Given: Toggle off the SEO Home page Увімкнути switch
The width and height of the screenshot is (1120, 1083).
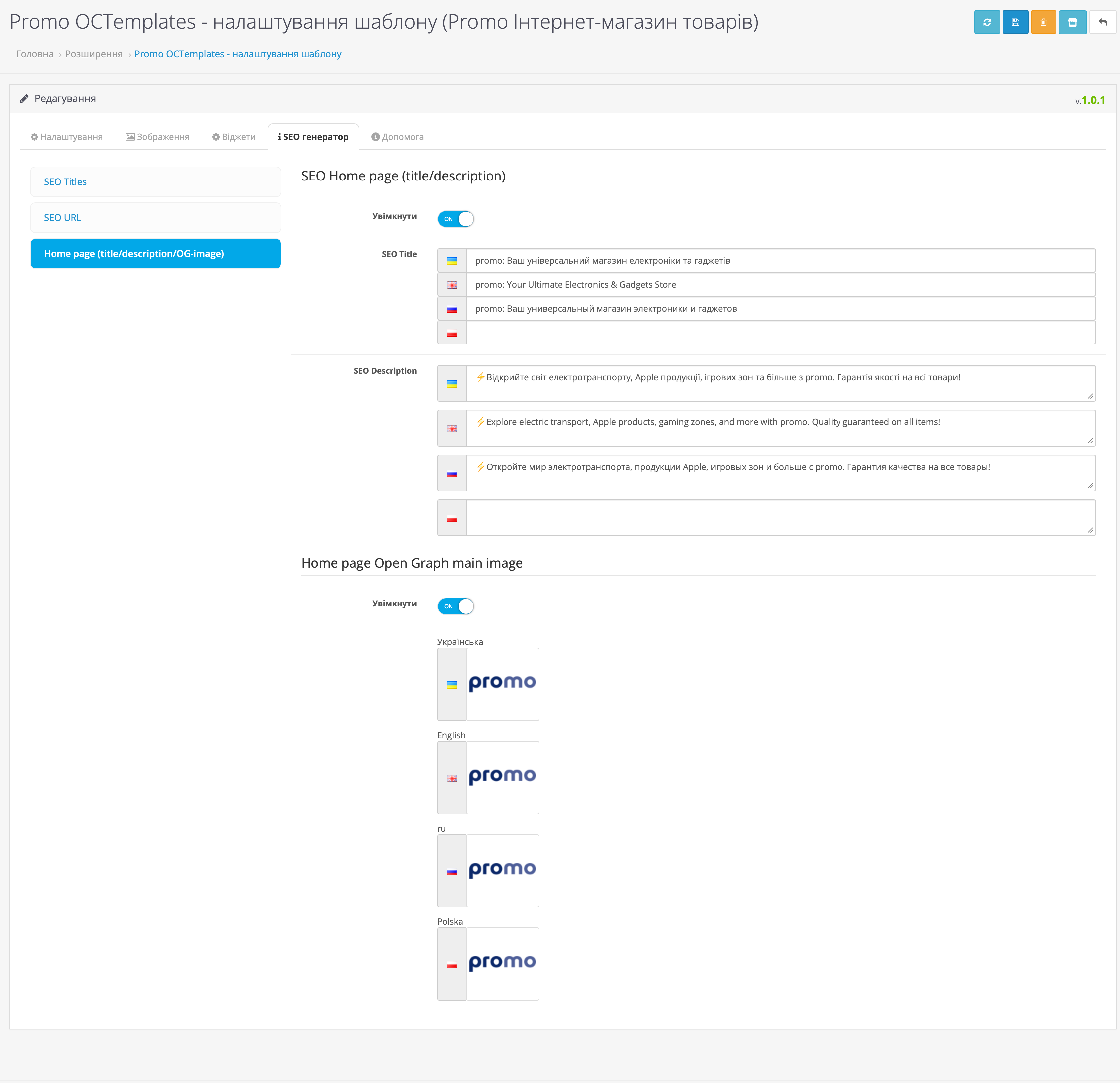Looking at the screenshot, I should (x=455, y=219).
